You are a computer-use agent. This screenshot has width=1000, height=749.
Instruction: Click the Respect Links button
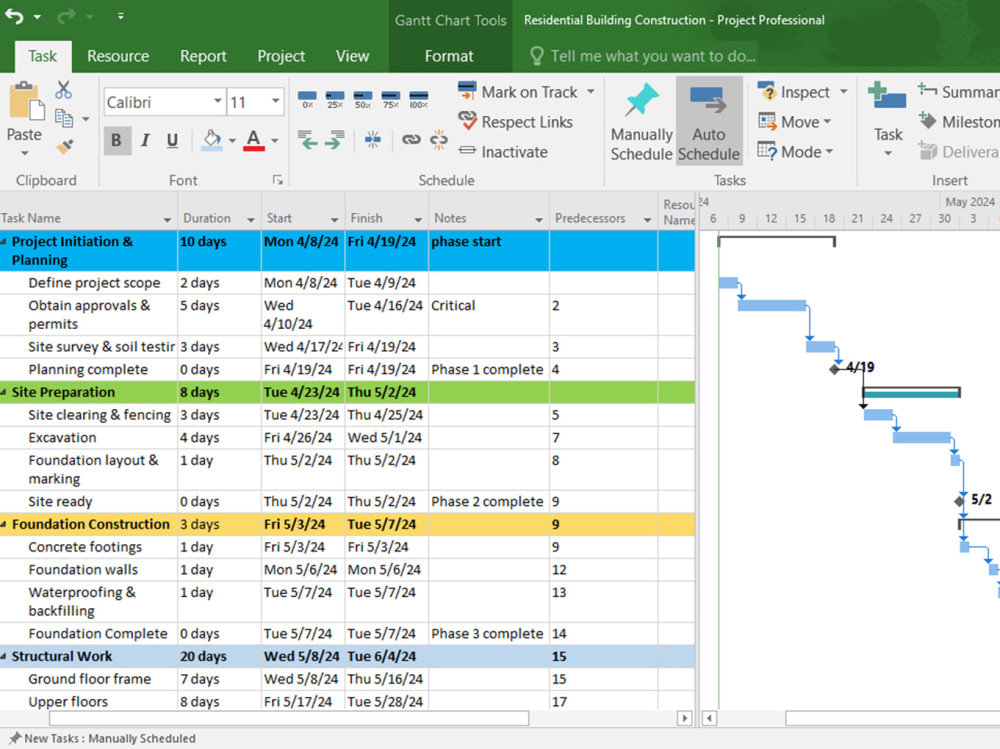tap(516, 121)
